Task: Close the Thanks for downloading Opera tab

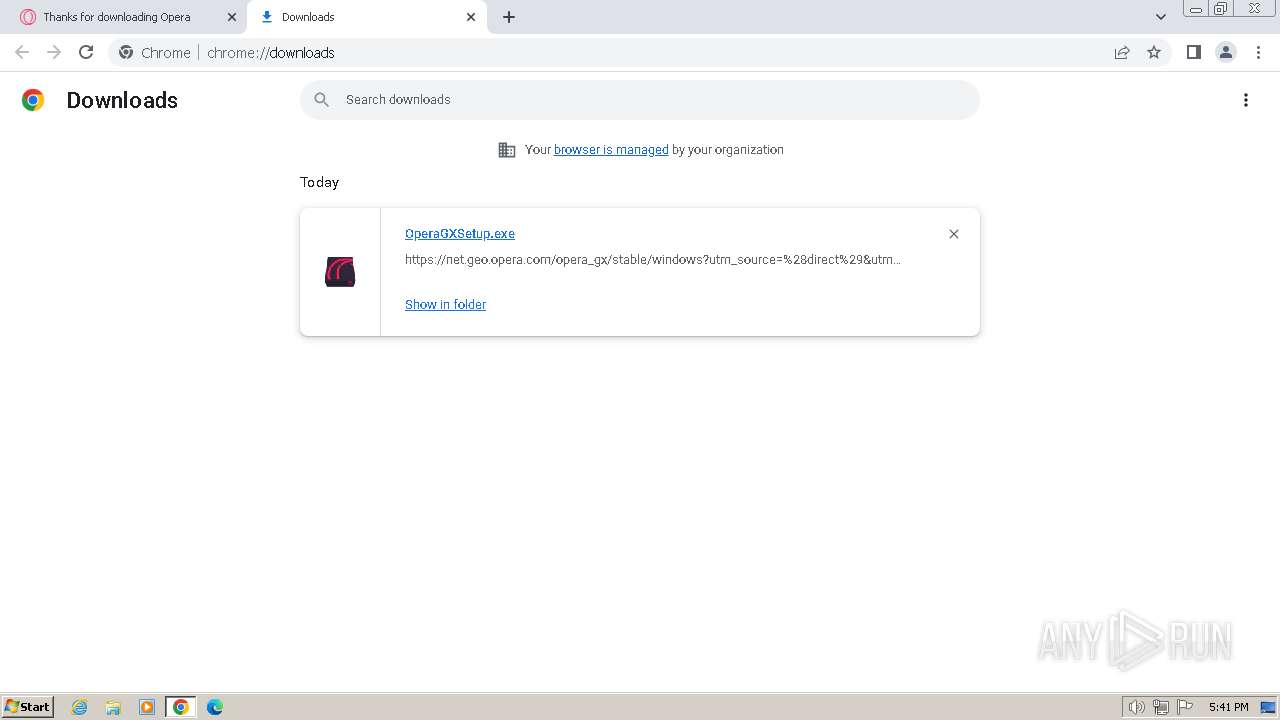Action: [x=232, y=17]
